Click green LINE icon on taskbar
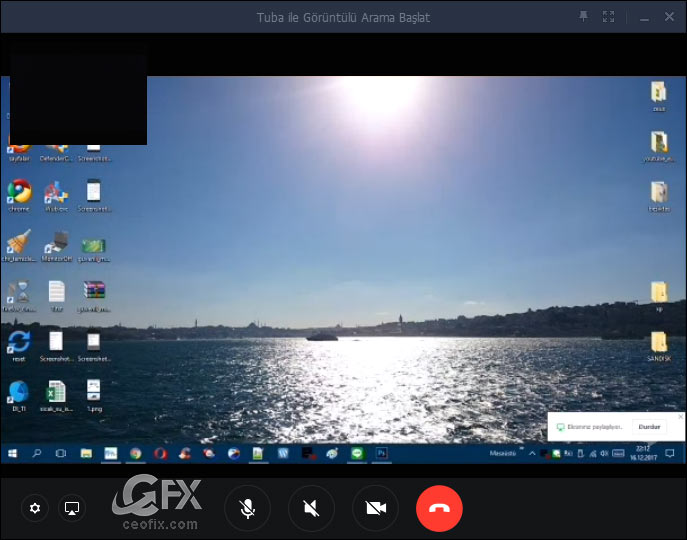 (x=357, y=453)
